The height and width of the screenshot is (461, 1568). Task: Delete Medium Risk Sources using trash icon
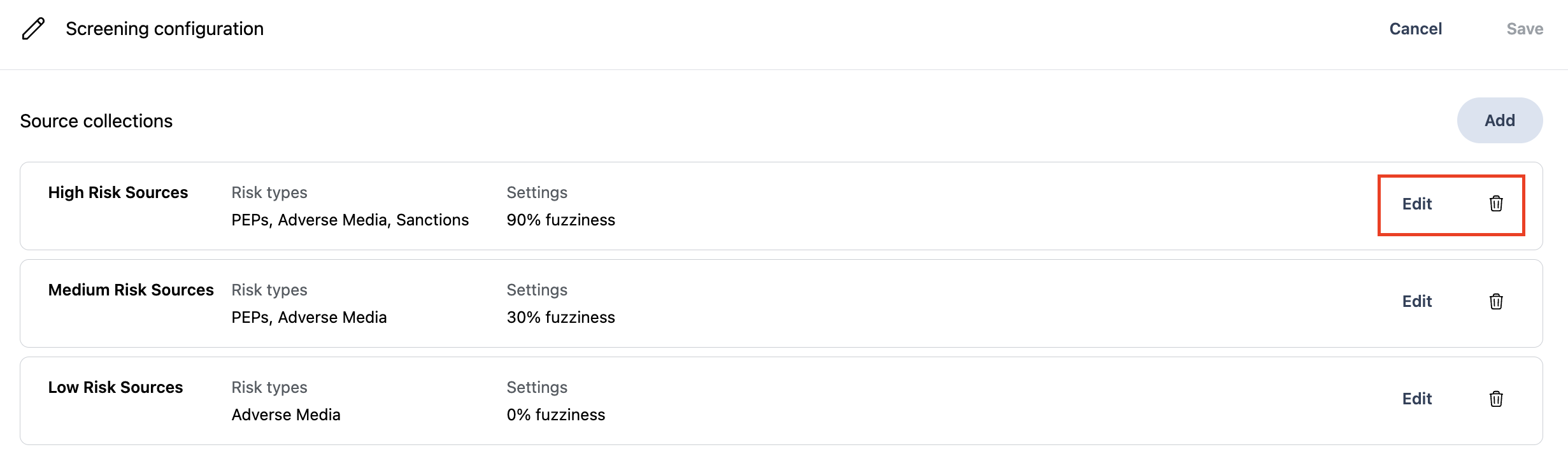1496,301
